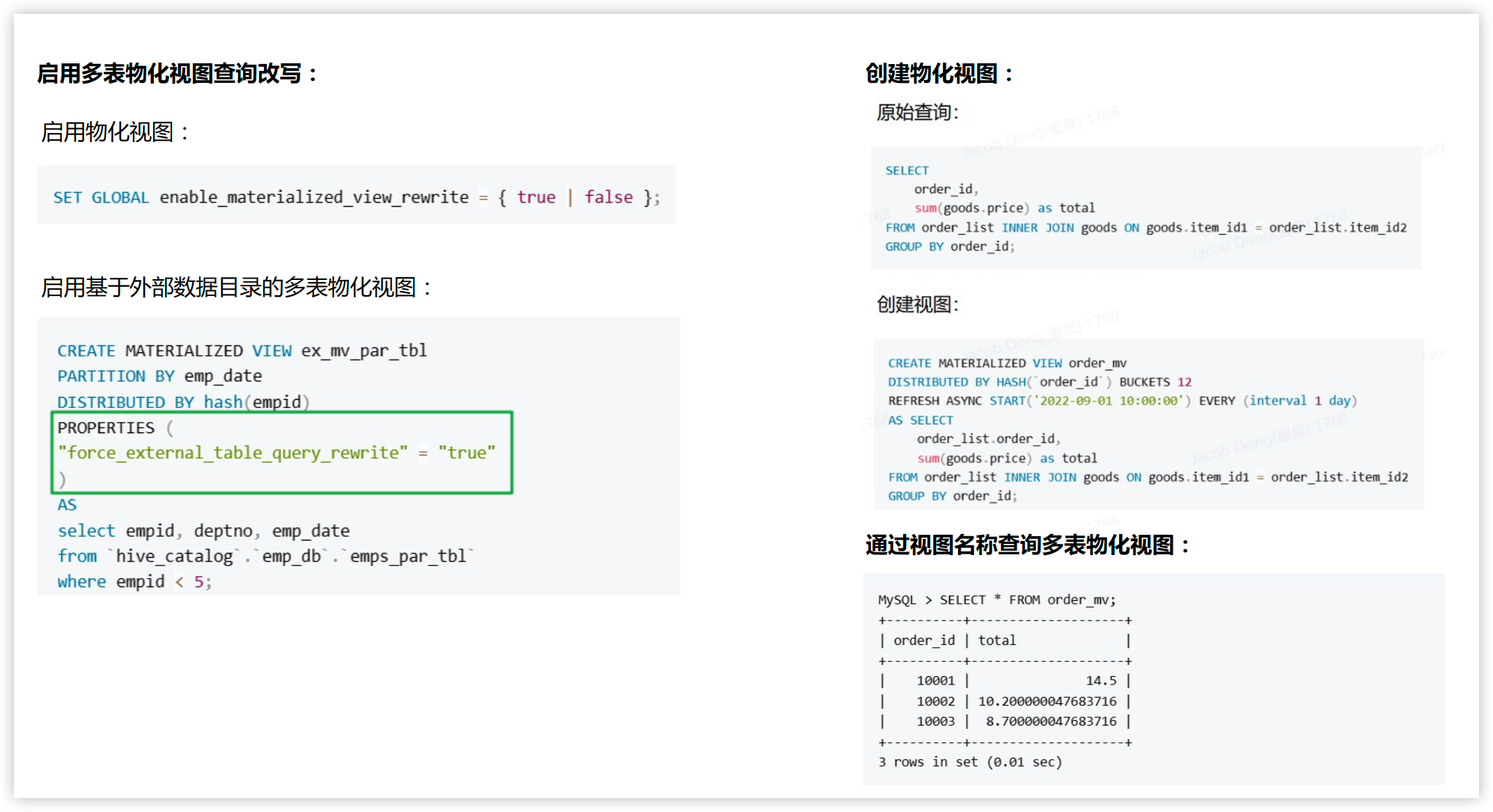1493x812 pixels.
Task: Click the red 'true' keyword in SET GLOBAL
Action: tap(536, 197)
